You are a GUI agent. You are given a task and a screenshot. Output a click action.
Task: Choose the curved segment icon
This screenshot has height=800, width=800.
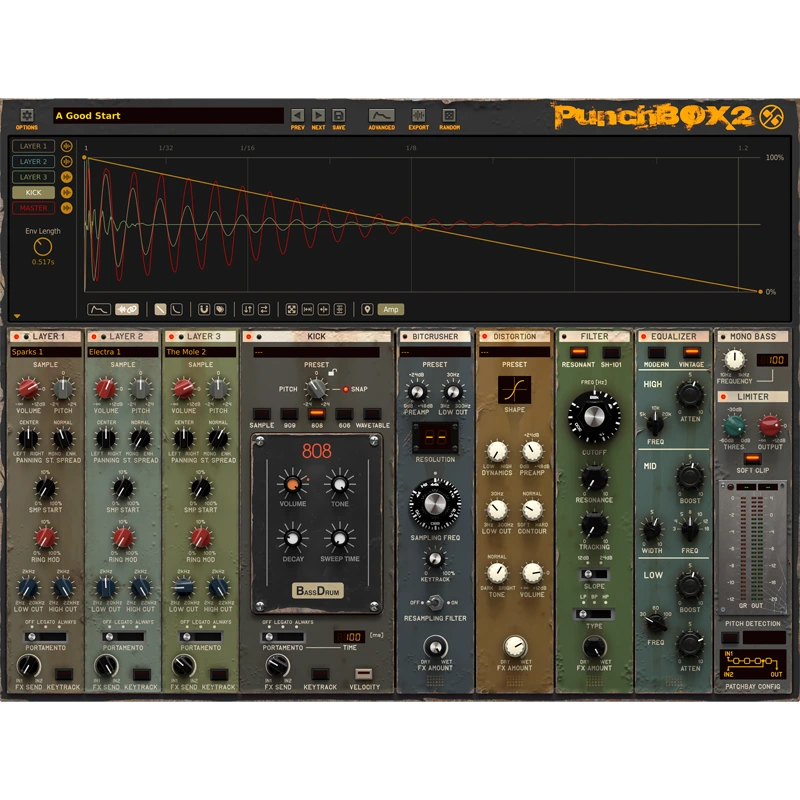pos(176,309)
